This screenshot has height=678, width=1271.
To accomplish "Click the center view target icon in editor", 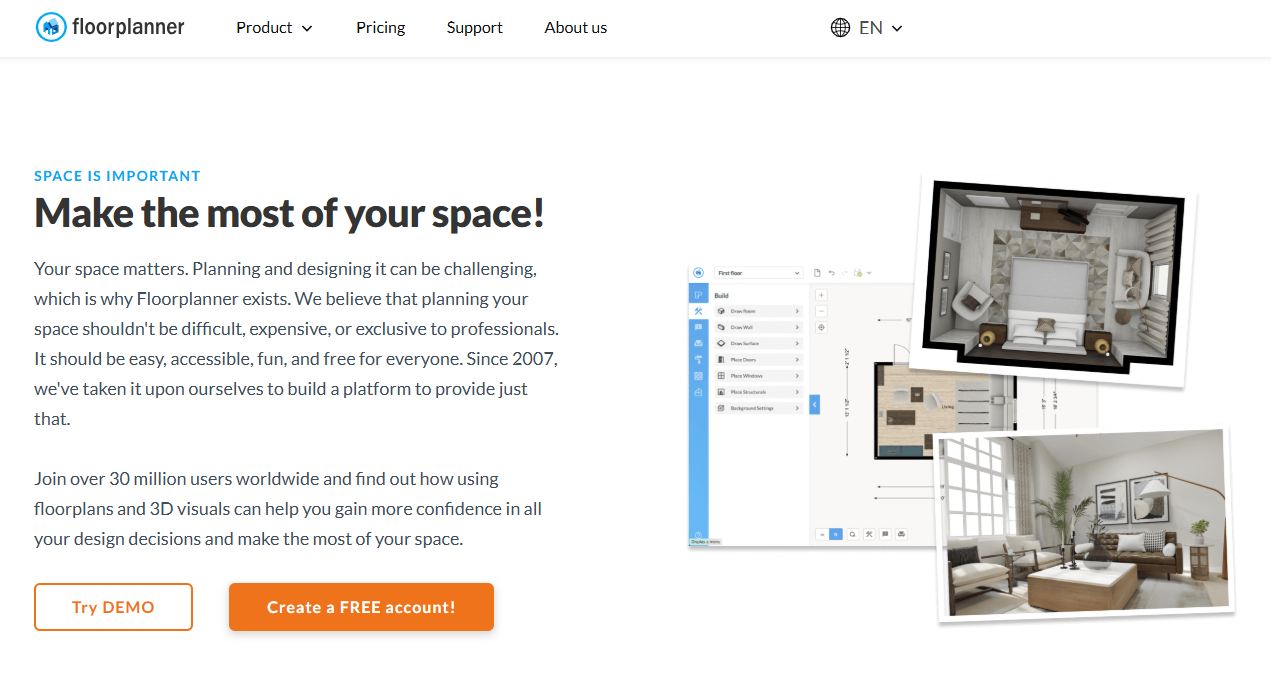I will 821,327.
